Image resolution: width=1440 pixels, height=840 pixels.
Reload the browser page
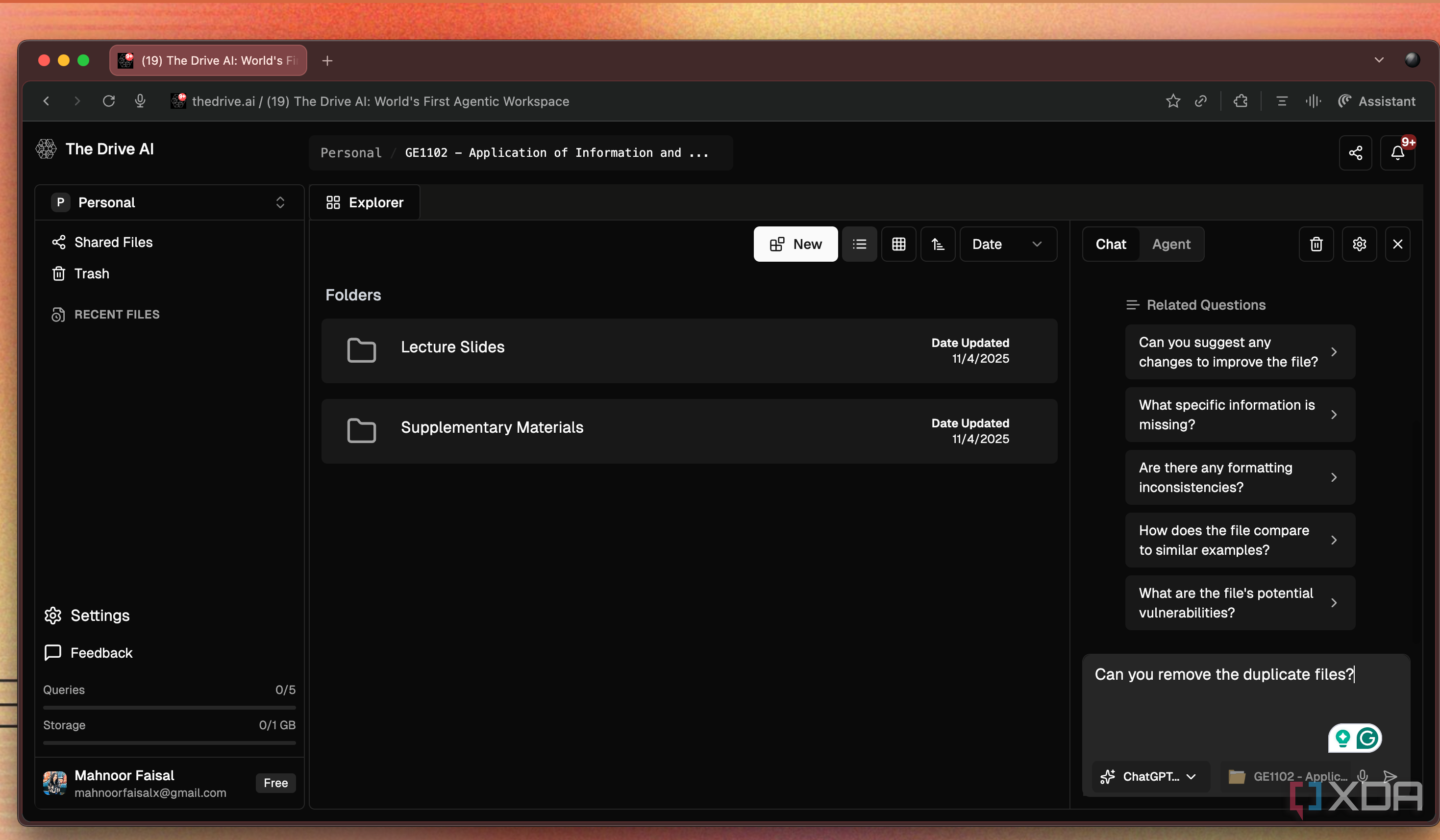pyautogui.click(x=109, y=101)
